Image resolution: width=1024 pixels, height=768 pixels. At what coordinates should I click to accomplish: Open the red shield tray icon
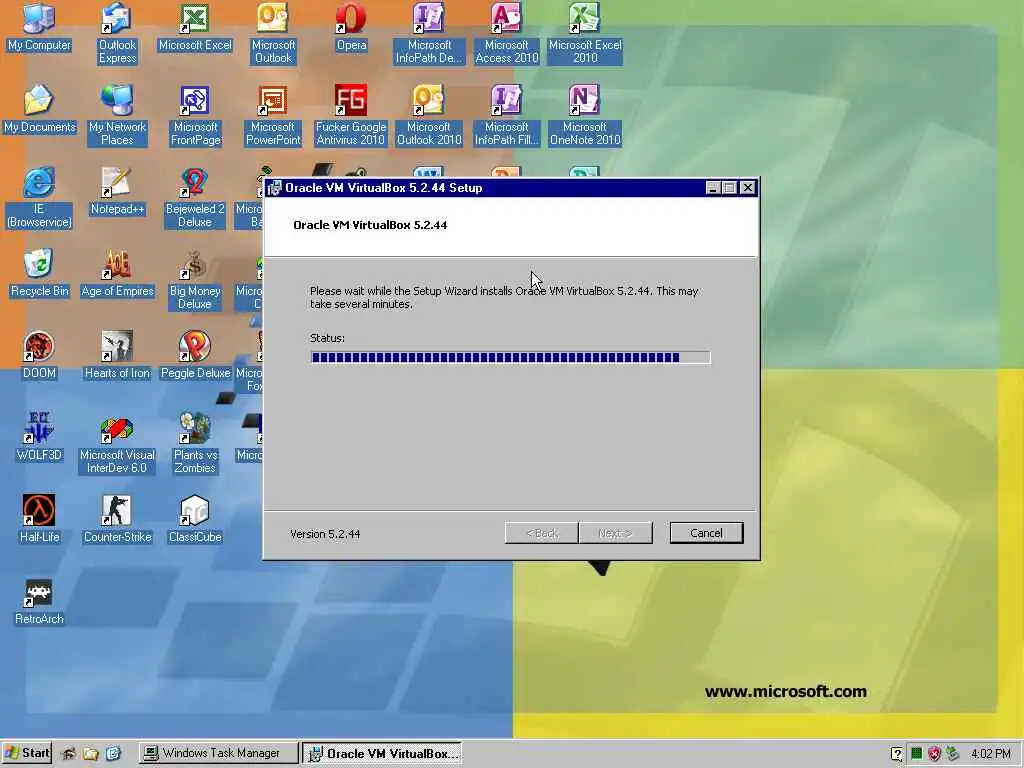pyautogui.click(x=935, y=754)
